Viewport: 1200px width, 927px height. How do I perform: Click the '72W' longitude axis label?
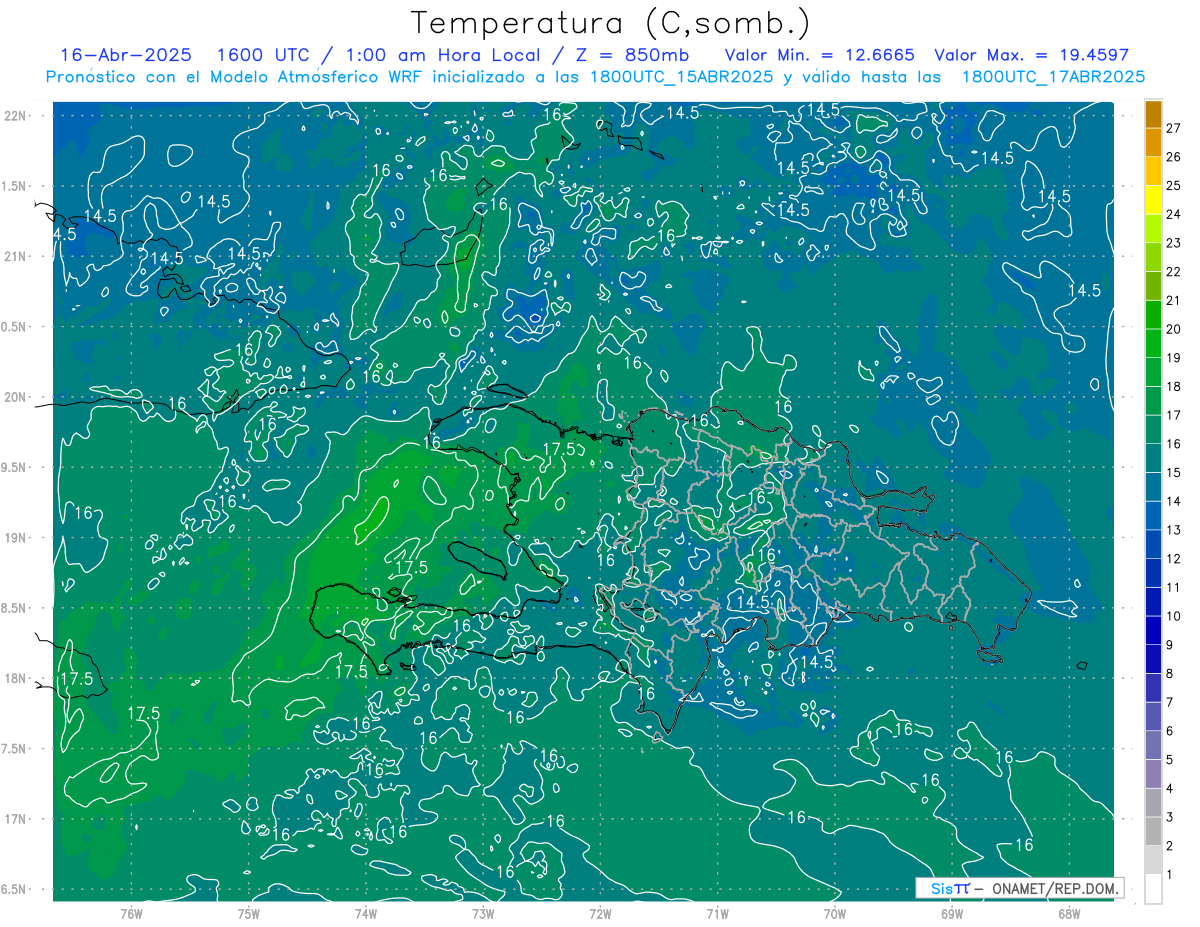click(x=600, y=913)
